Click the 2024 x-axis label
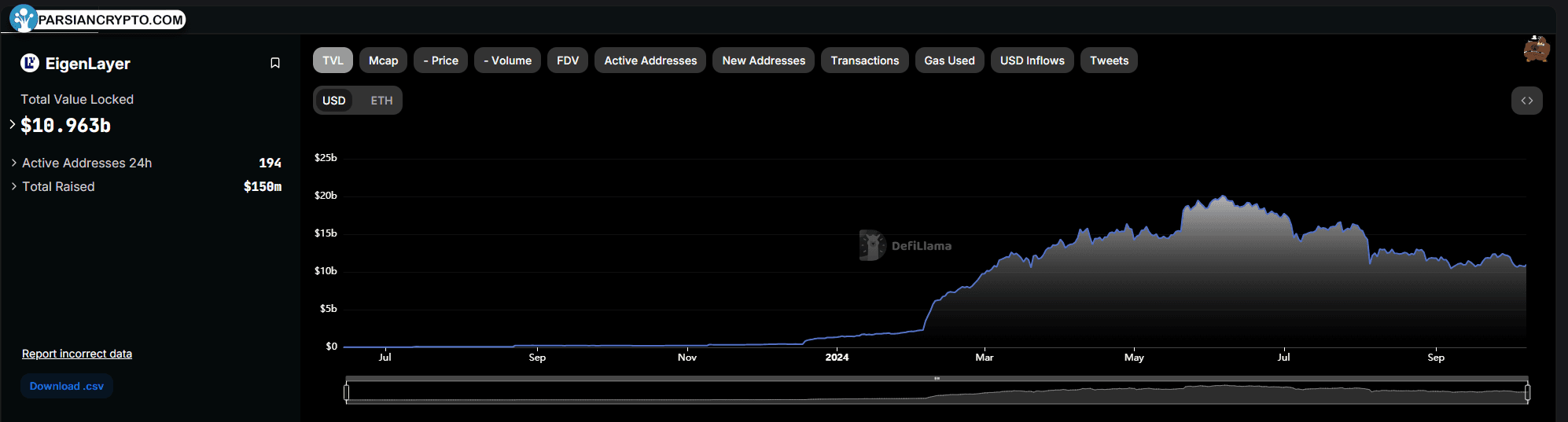 point(837,357)
